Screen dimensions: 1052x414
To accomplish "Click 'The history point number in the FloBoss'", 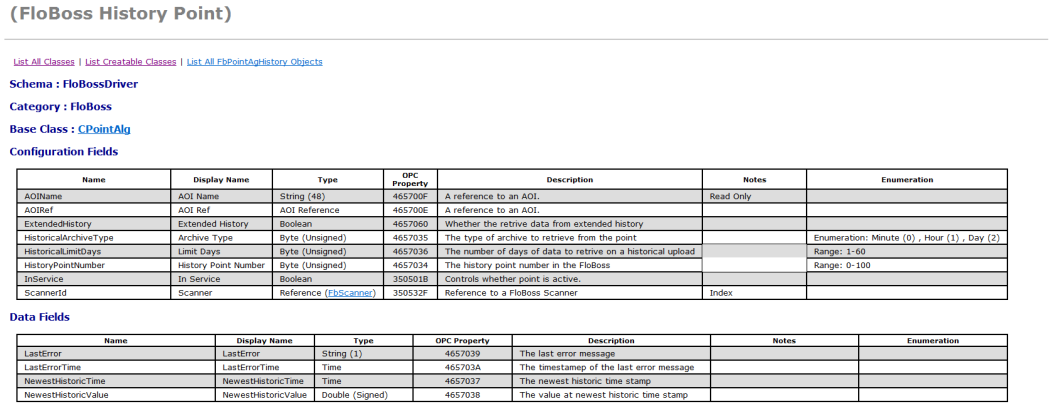I will pyautogui.click(x=570, y=265).
